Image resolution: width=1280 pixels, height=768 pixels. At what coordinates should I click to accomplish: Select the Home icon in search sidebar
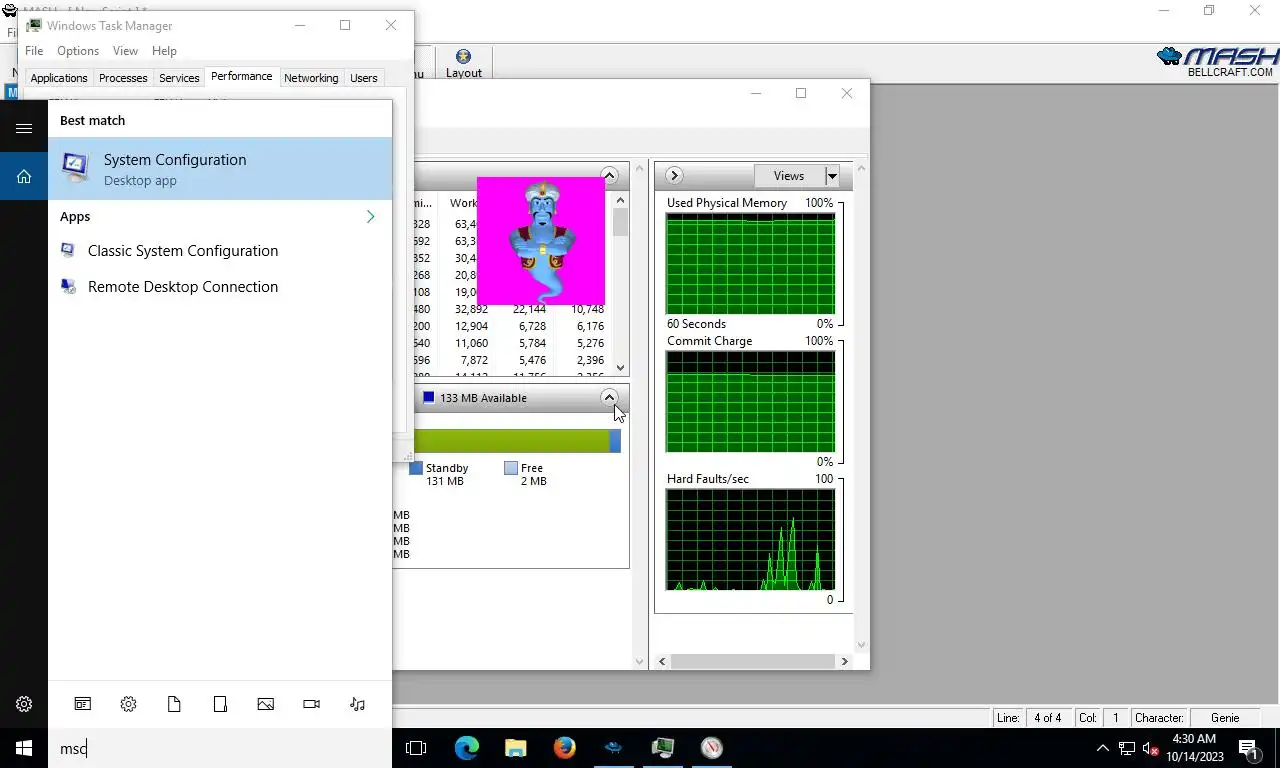pyautogui.click(x=24, y=176)
